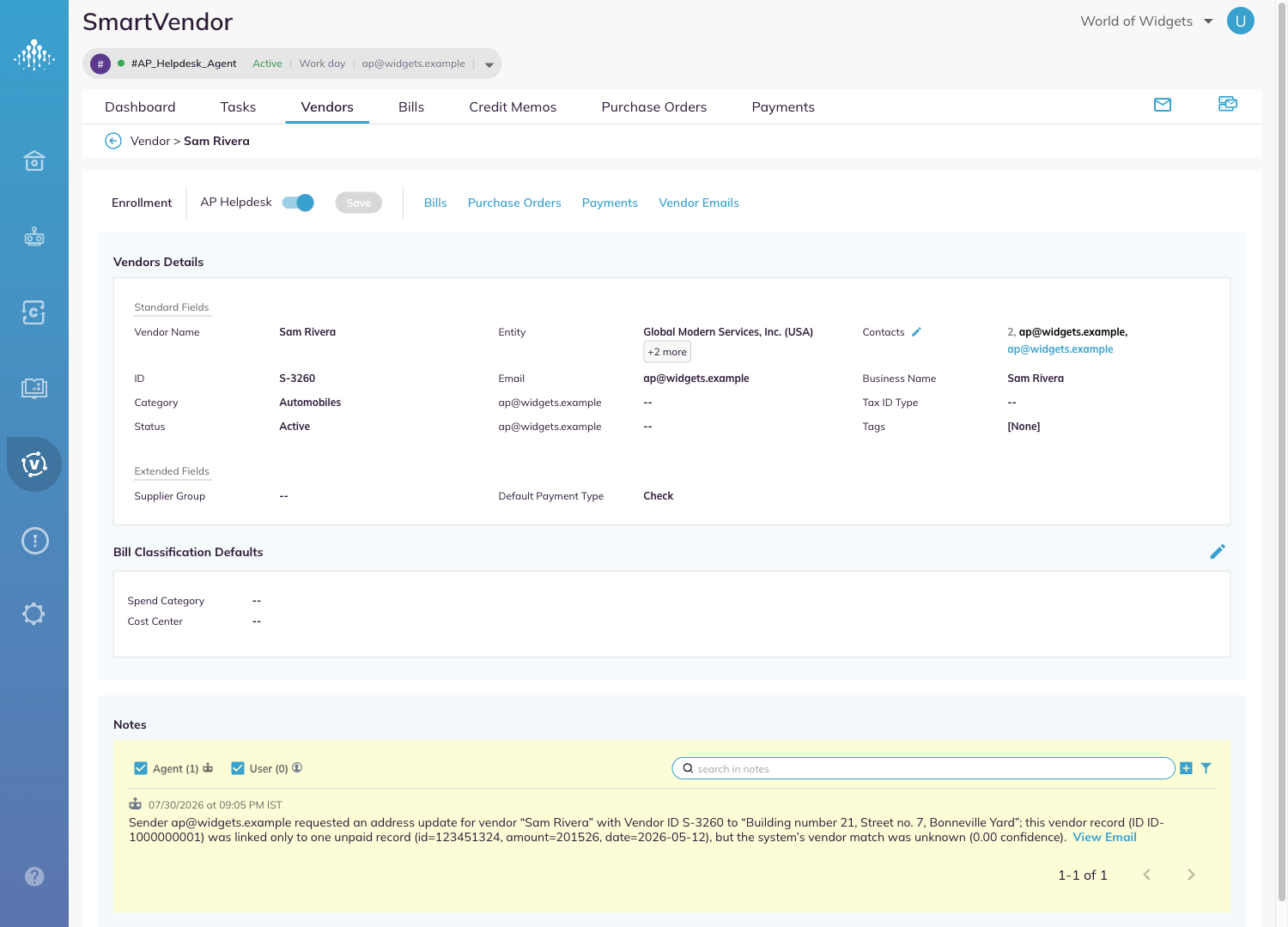
Task: Edit Bill Classification Defaults with pencil icon
Action: 1218,552
